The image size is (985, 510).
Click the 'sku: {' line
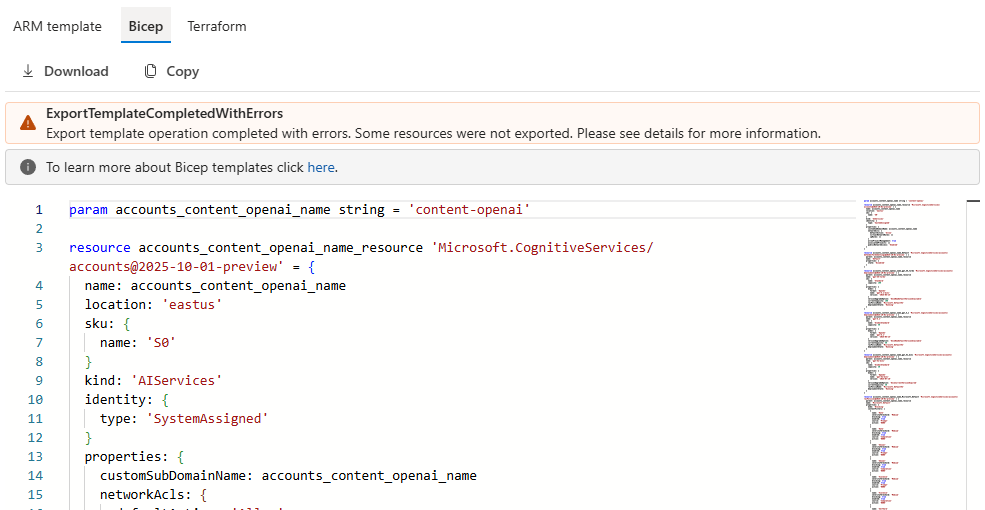107,323
